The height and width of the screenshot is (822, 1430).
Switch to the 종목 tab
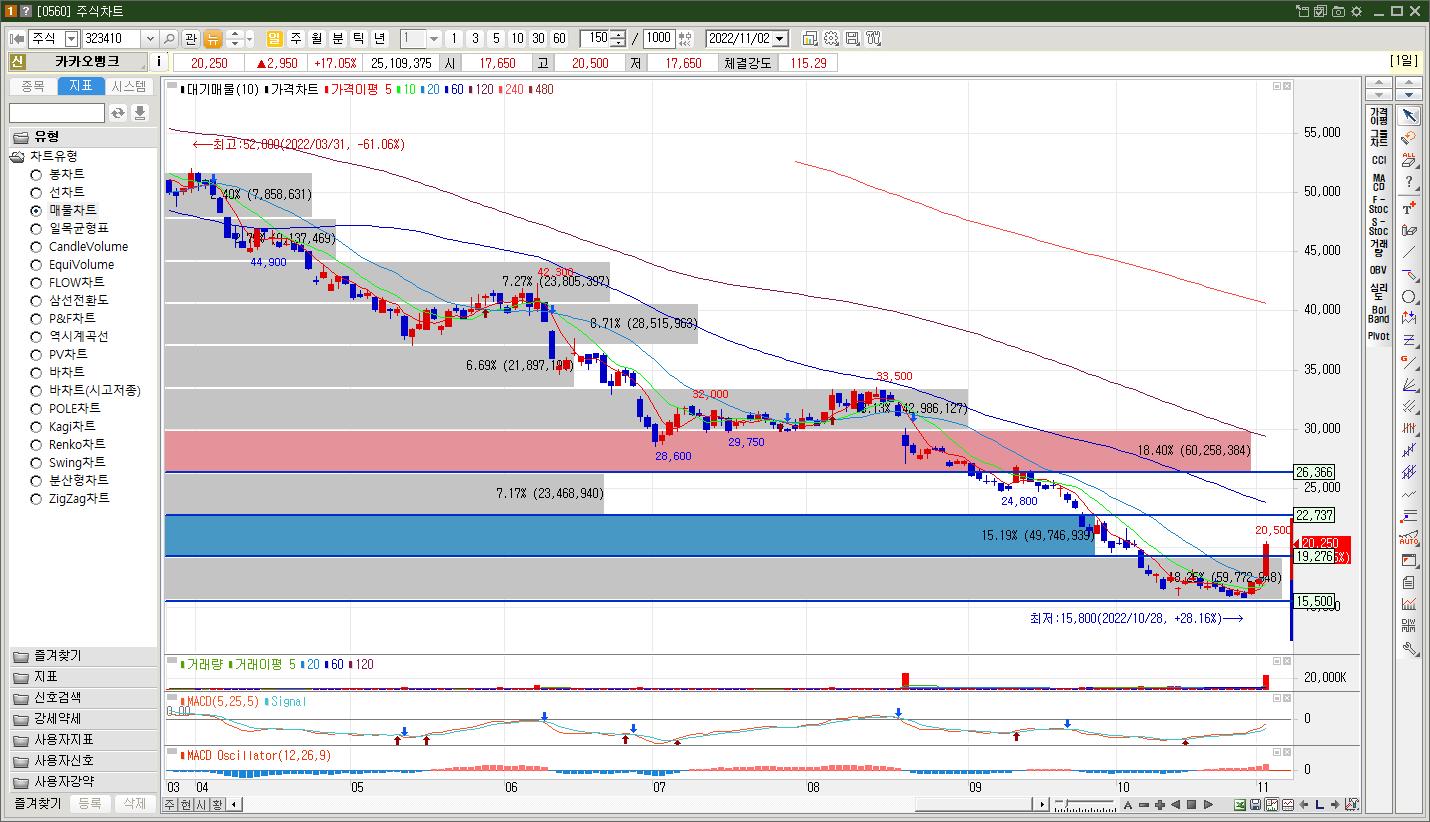coord(33,86)
